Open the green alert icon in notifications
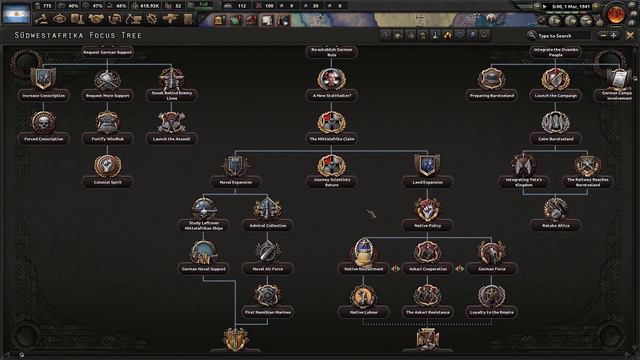Image resolution: width=640 pixels, height=360 pixels. pos(236,20)
